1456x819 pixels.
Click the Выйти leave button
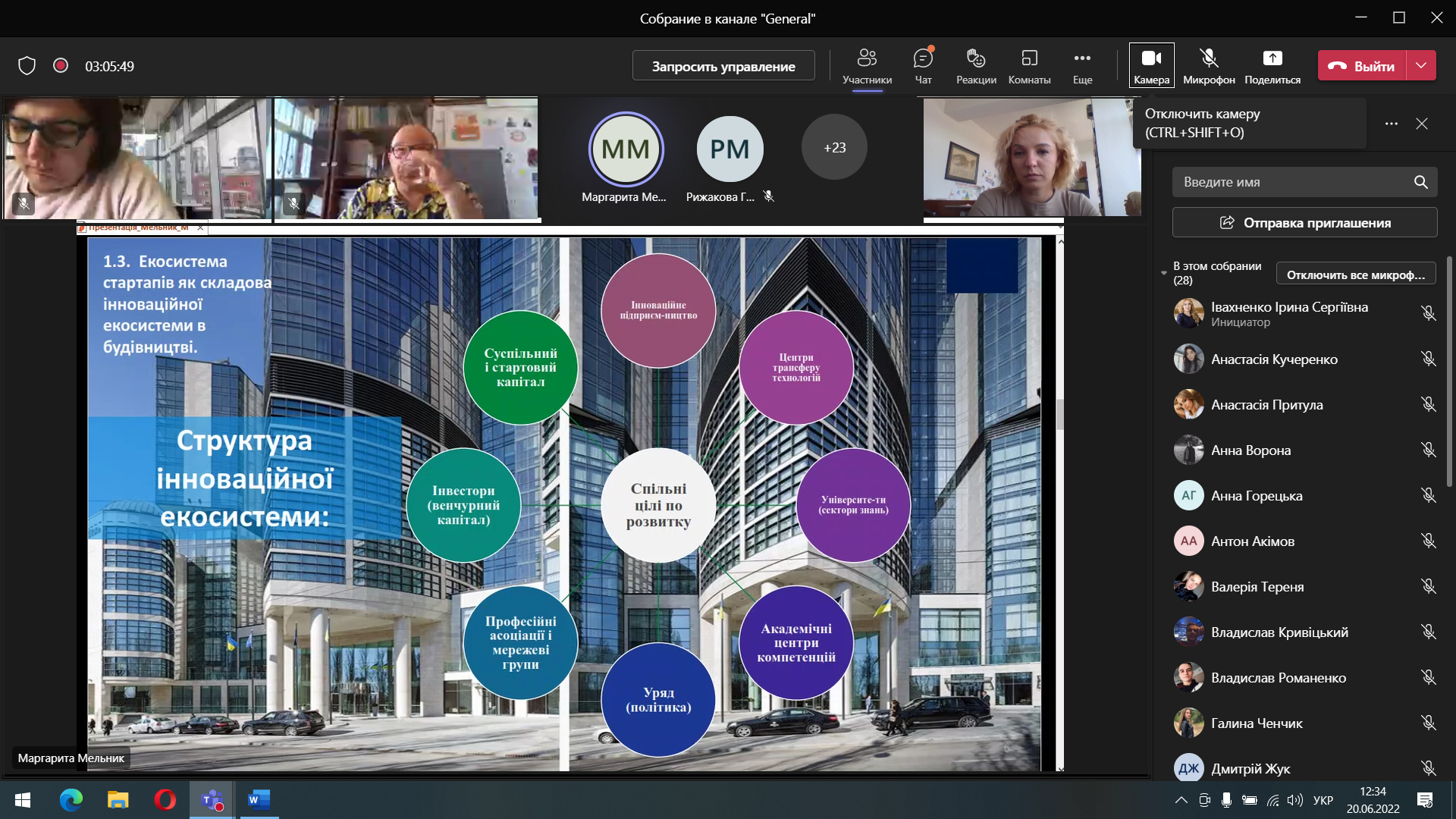click(1362, 66)
